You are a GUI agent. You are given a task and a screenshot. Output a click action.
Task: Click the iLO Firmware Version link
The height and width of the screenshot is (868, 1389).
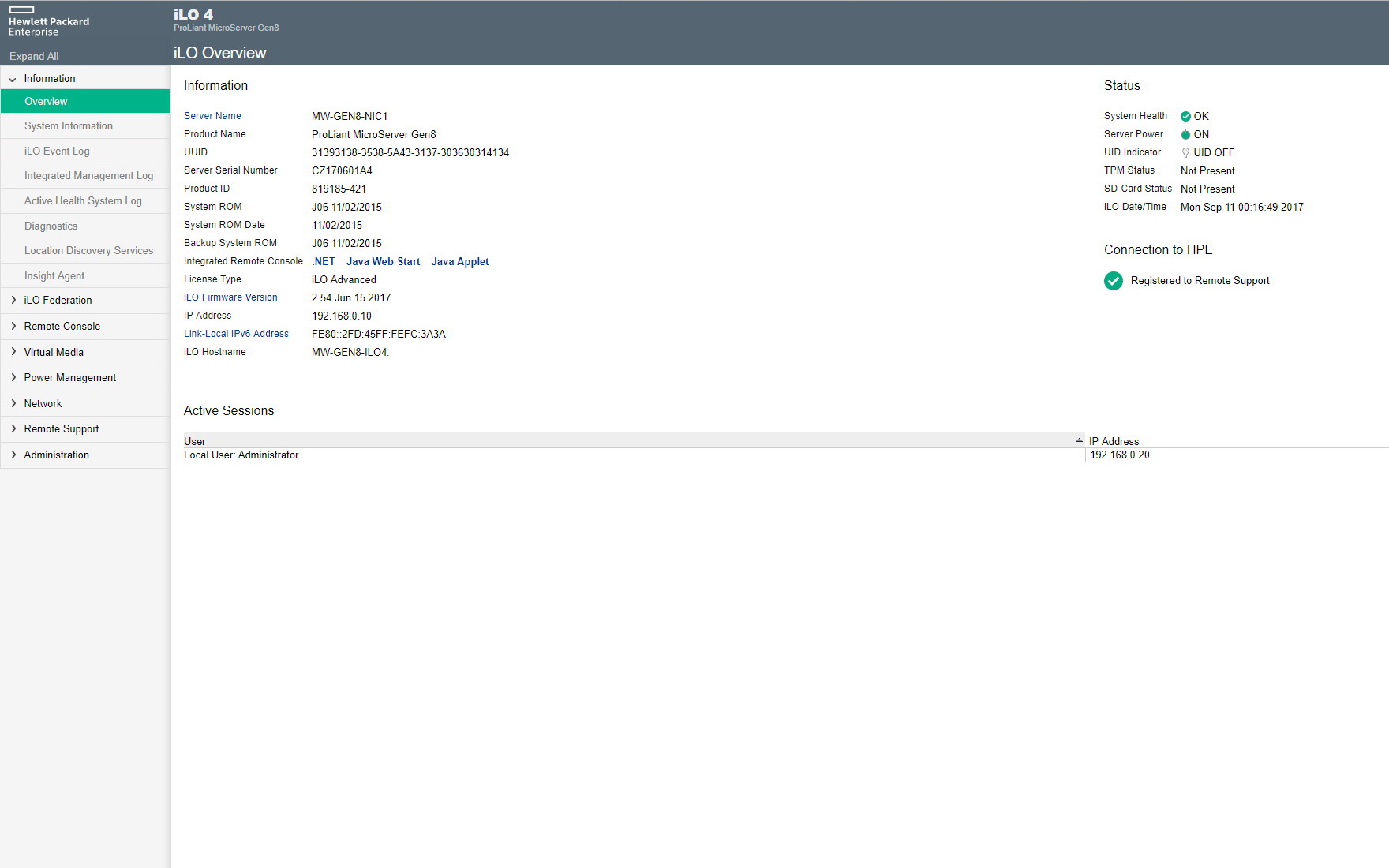[x=230, y=297]
